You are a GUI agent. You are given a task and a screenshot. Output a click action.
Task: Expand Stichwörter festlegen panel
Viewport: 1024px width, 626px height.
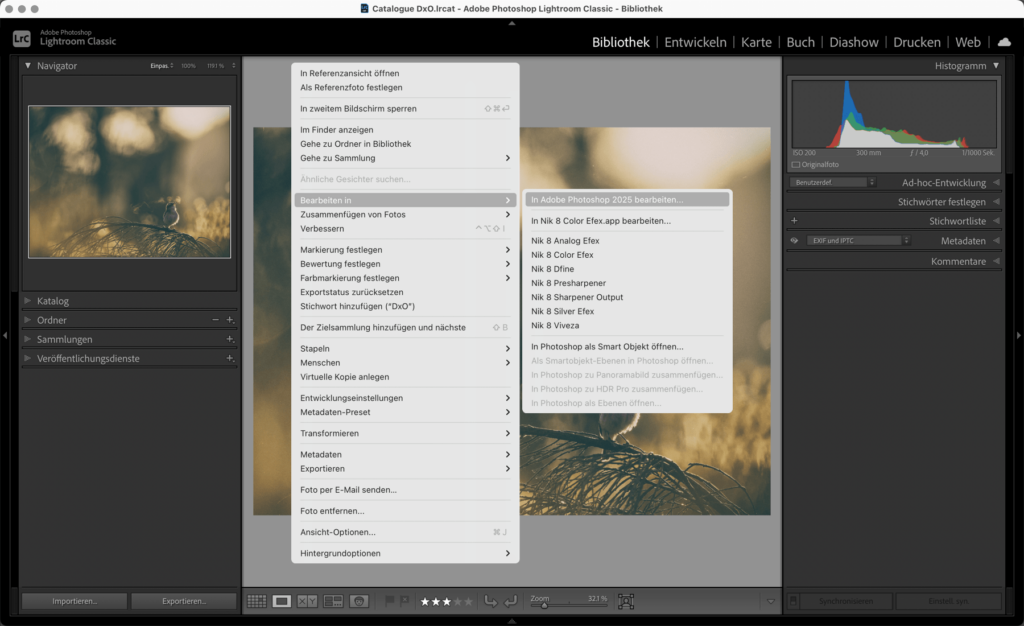(996, 202)
